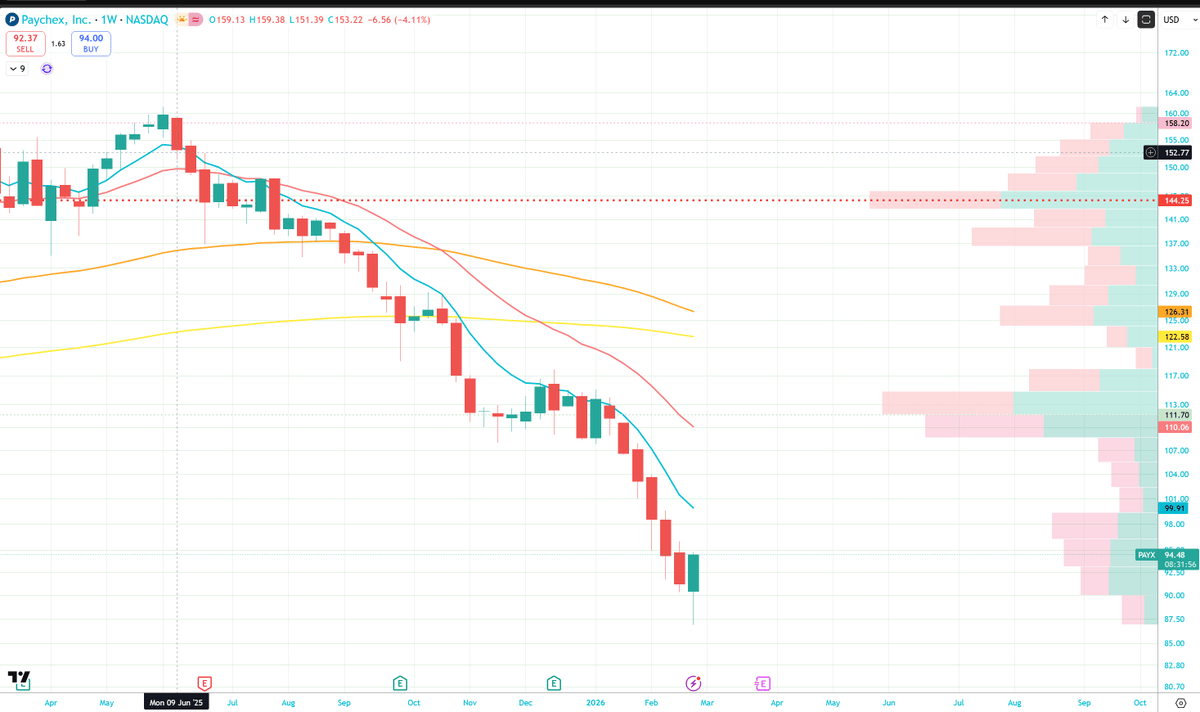Expand the collapsed 9 indicators legend
1200x712 pixels.
[17, 69]
